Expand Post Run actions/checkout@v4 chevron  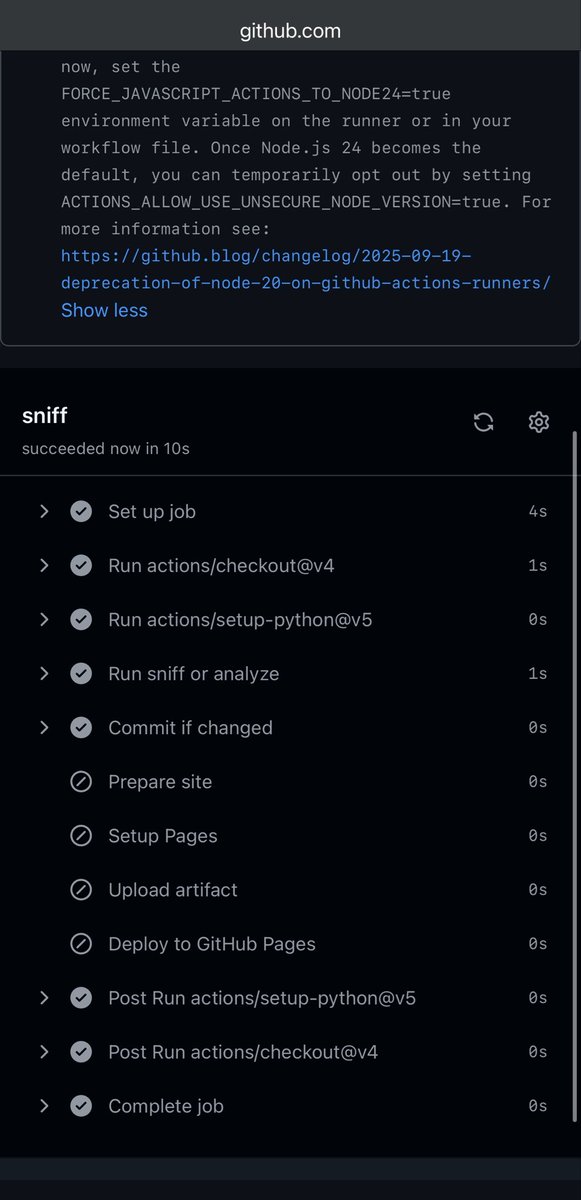pos(44,1052)
